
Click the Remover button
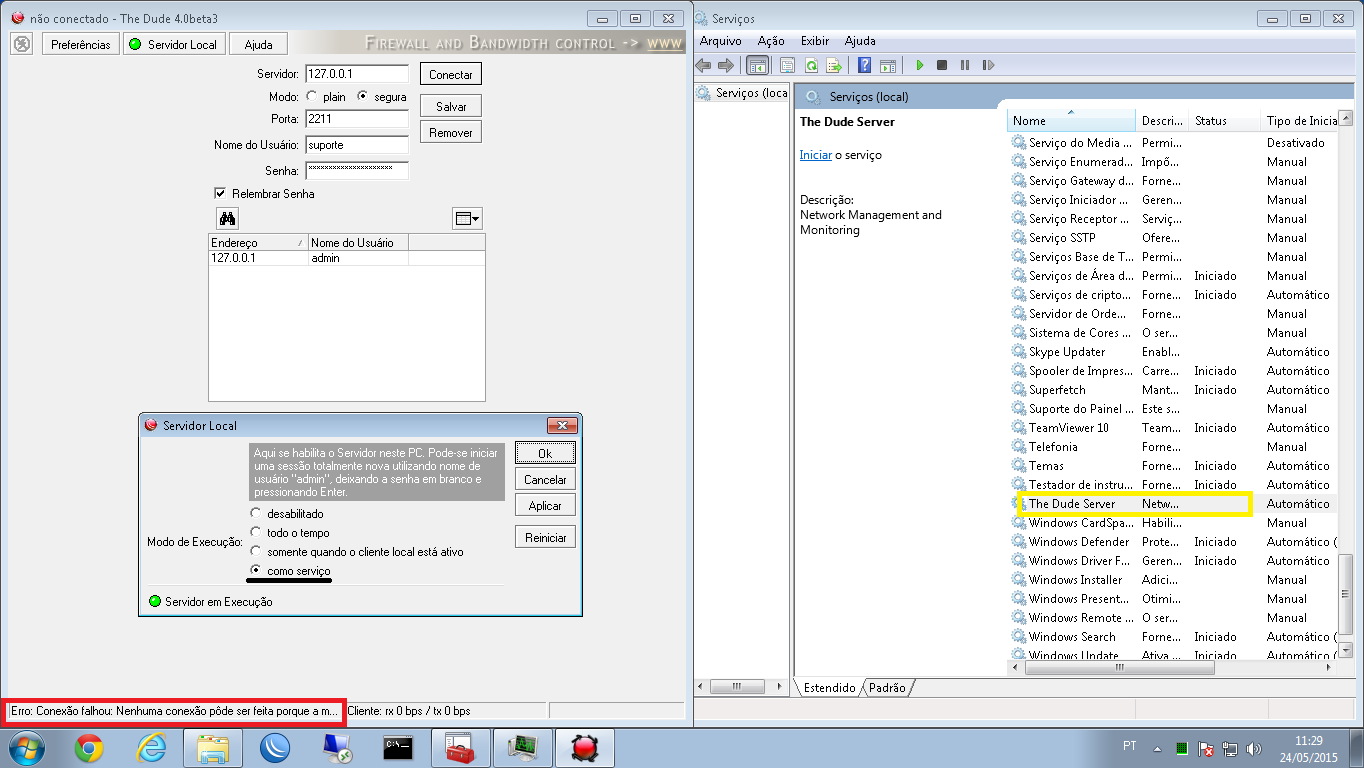[x=451, y=132]
